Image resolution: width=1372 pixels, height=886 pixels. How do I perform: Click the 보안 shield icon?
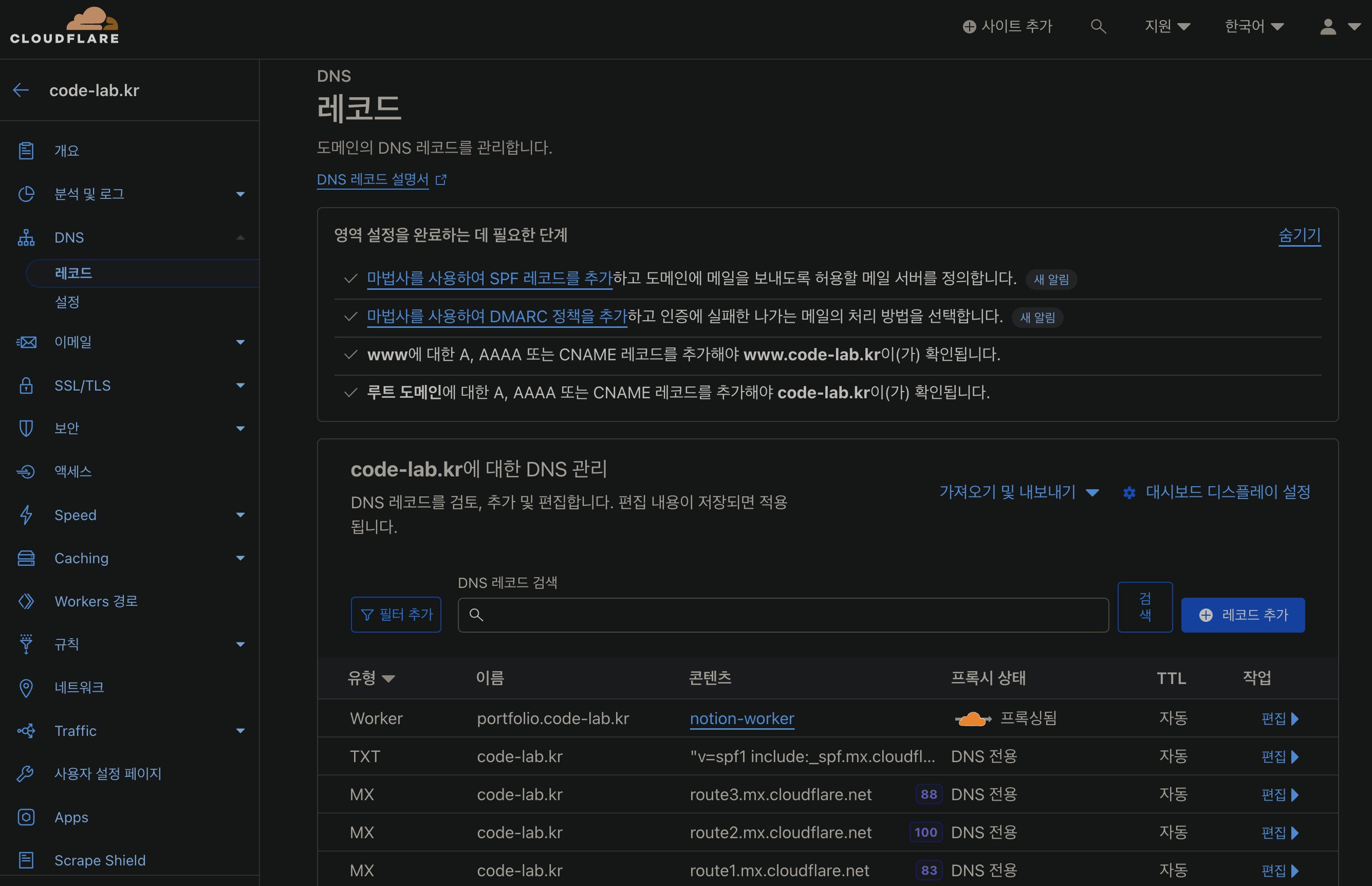26,428
